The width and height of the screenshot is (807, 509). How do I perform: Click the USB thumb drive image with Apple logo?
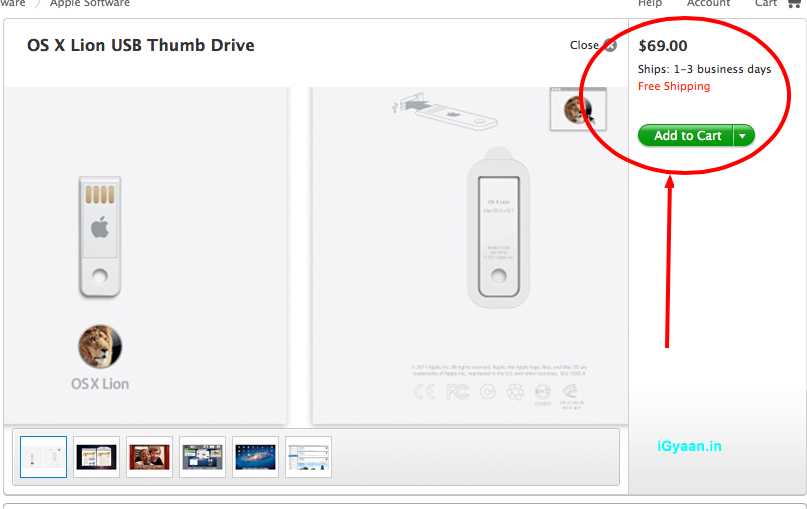click(100, 237)
